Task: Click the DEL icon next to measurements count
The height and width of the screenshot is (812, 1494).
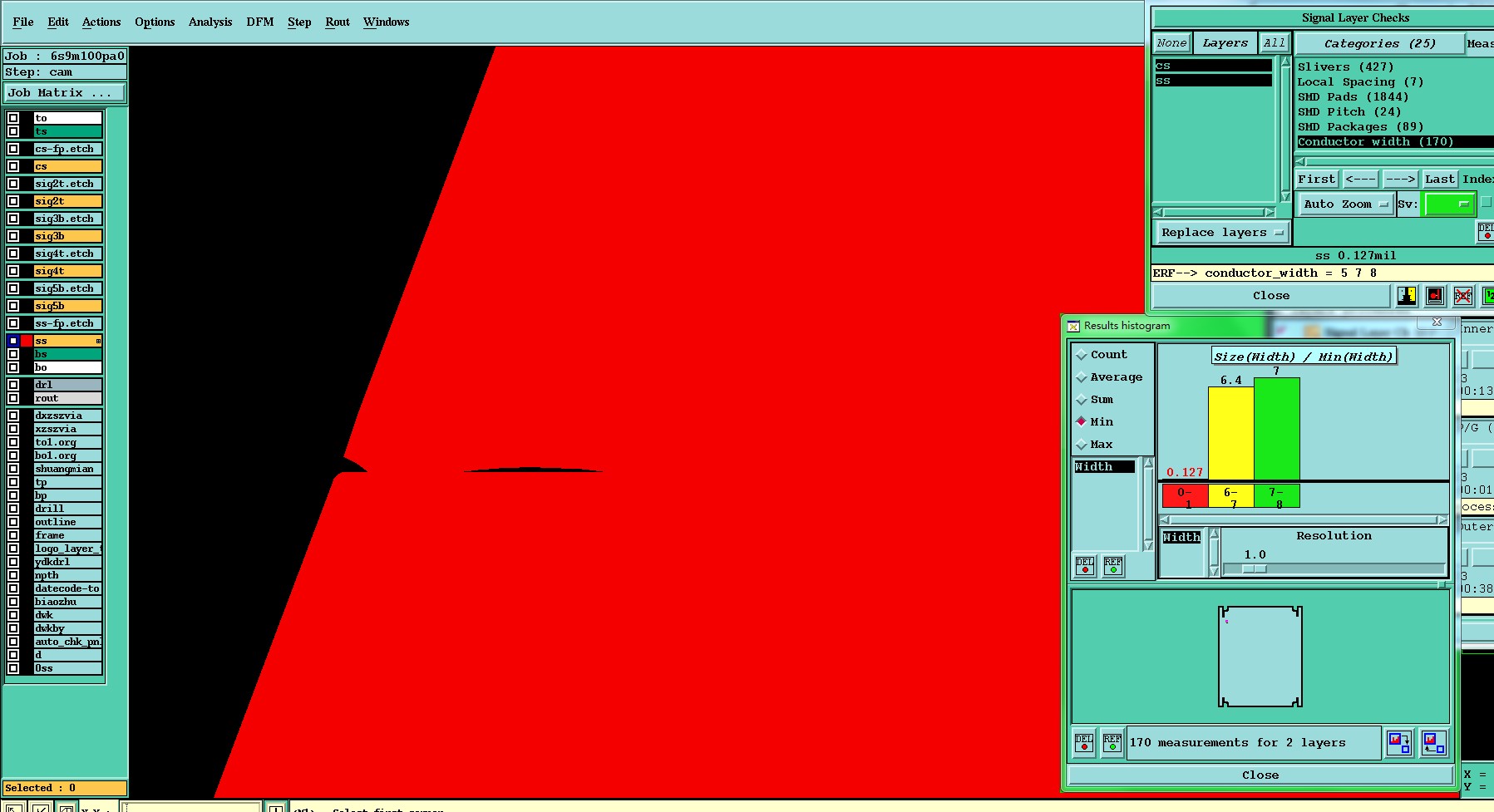Action: pyautogui.click(x=1084, y=742)
